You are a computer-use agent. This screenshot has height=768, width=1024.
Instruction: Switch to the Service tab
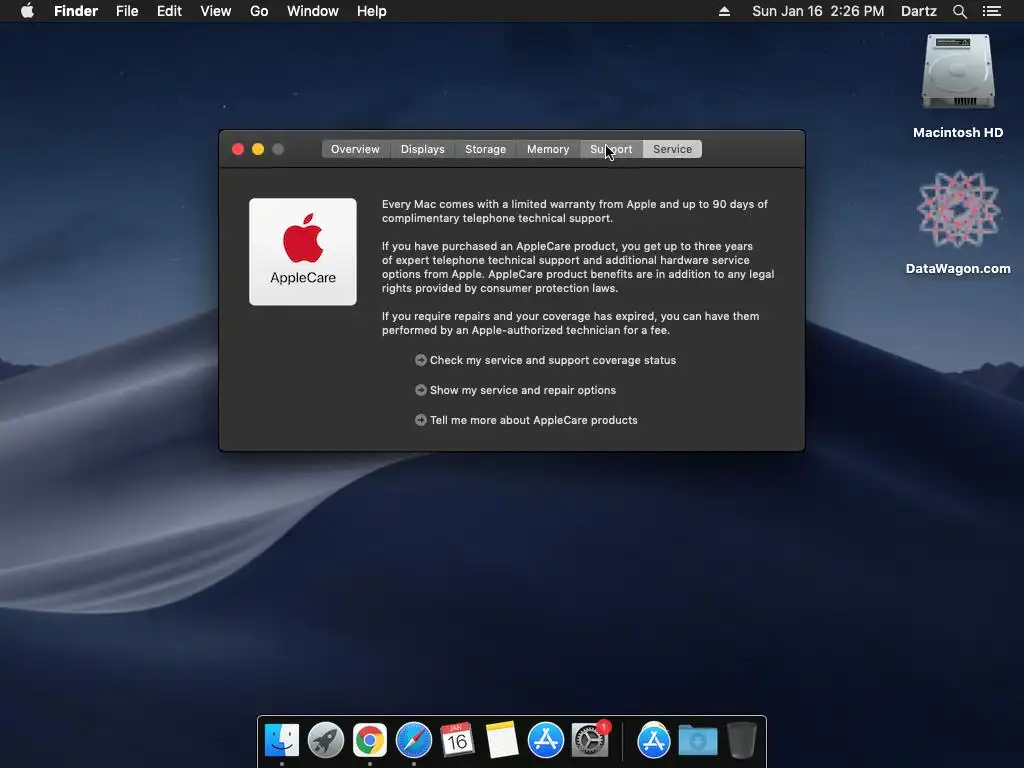point(673,149)
